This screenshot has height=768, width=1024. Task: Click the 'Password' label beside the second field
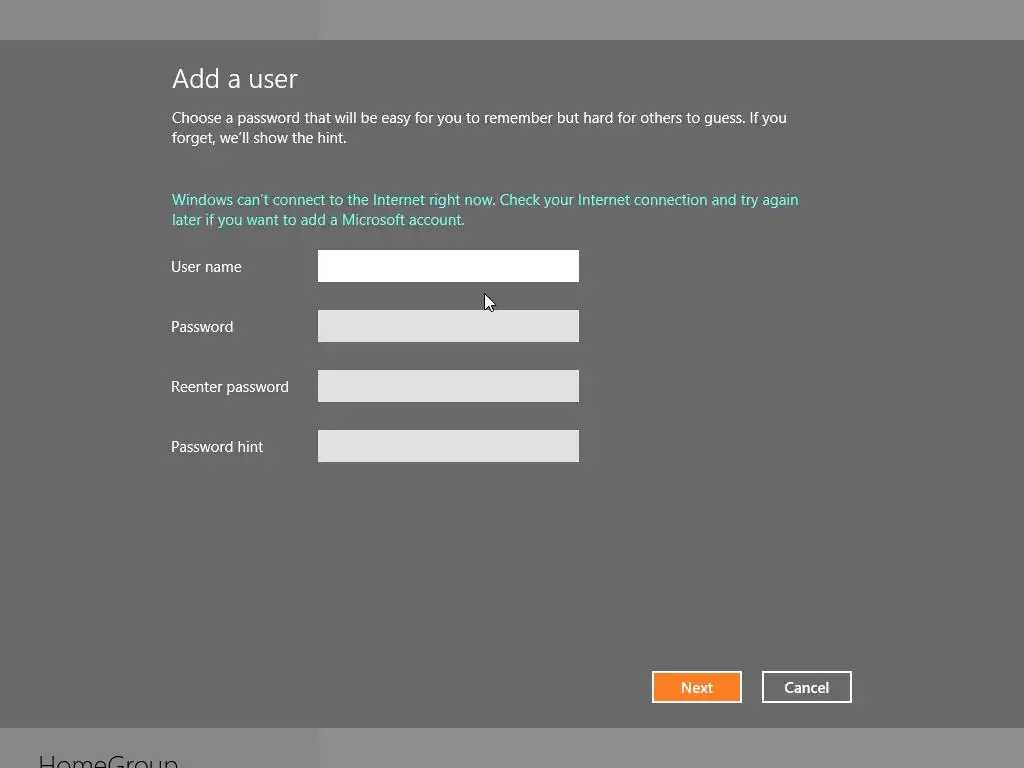202,327
